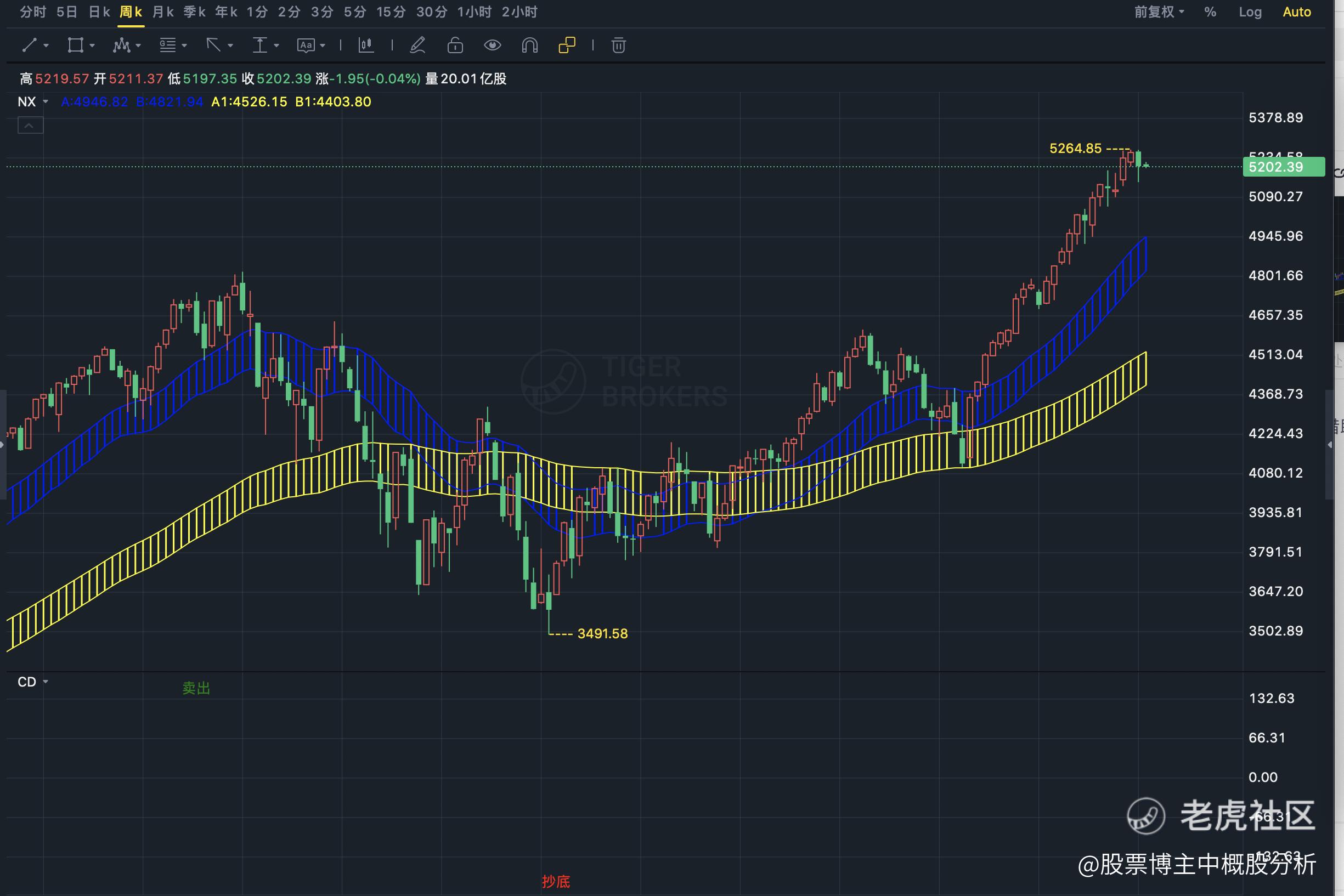Select the trend line drawing tool
1344x896 pixels.
pos(30,45)
